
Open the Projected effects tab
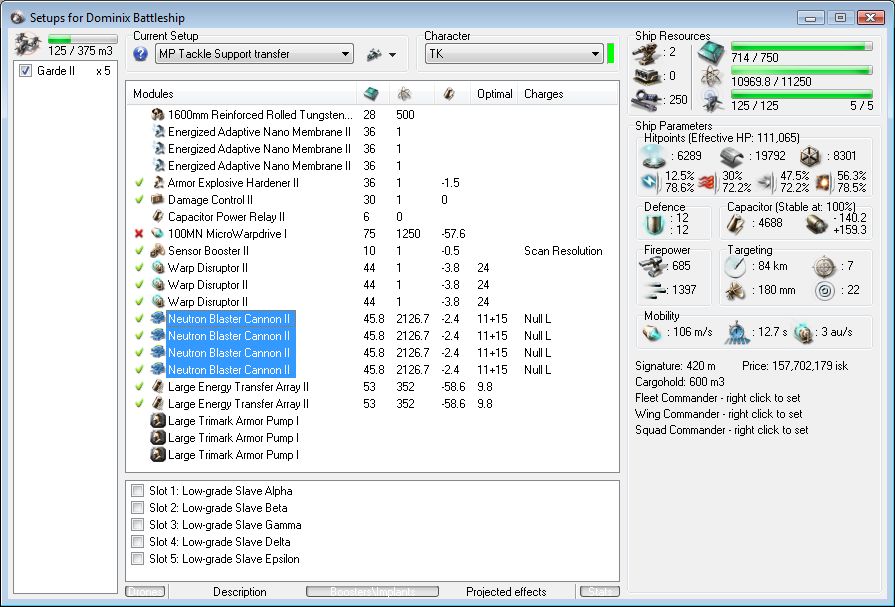click(507, 592)
